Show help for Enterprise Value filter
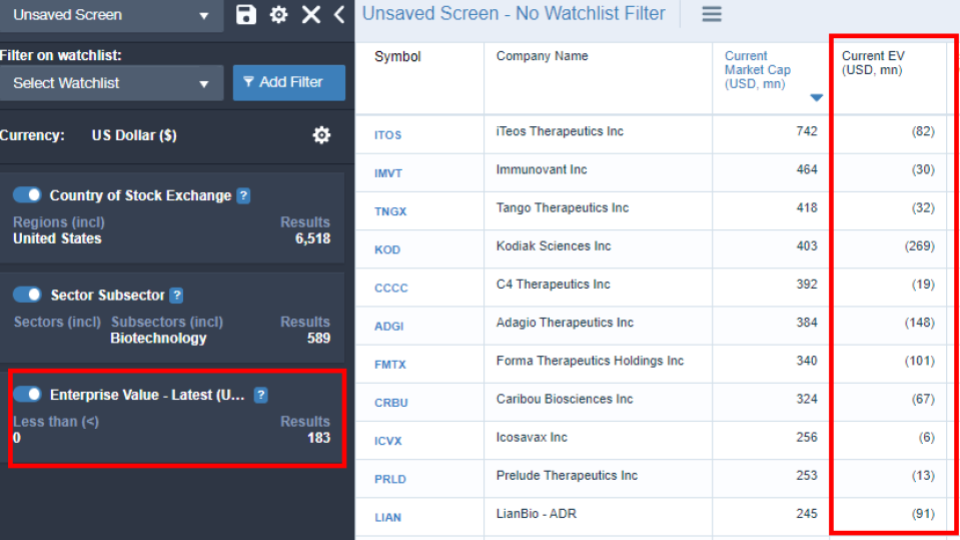 click(x=261, y=395)
